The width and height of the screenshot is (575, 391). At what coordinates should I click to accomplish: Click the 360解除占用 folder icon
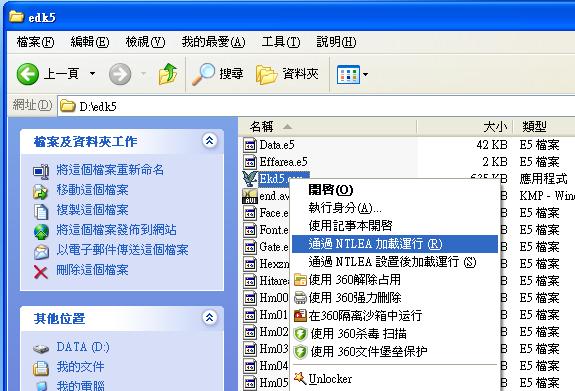tap(300, 280)
